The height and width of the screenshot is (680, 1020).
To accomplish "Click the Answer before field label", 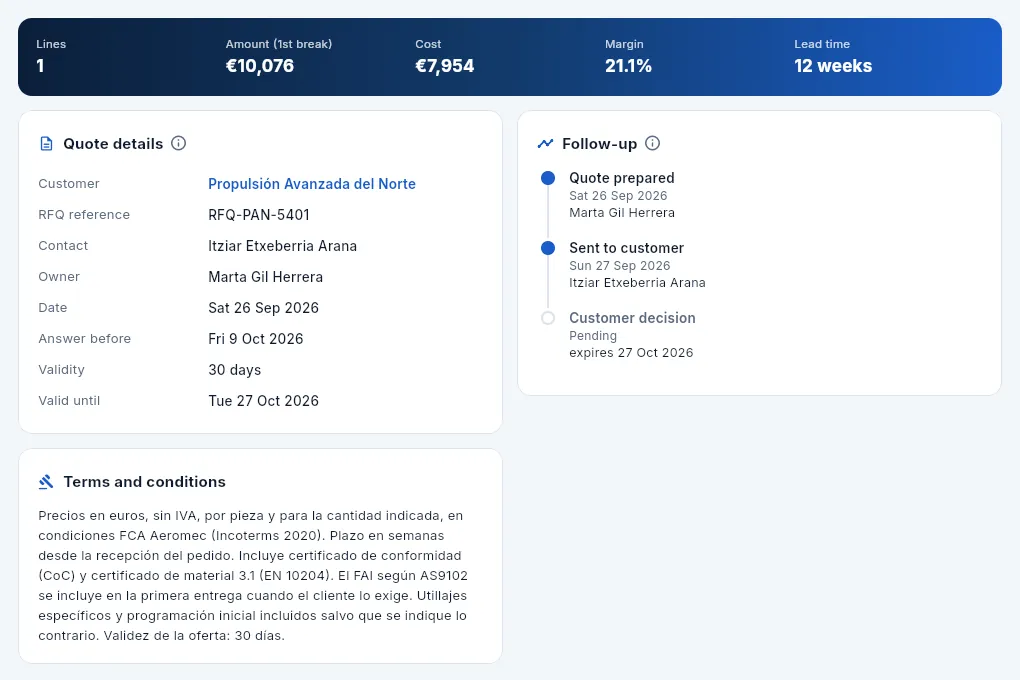I will pyautogui.click(x=85, y=339).
